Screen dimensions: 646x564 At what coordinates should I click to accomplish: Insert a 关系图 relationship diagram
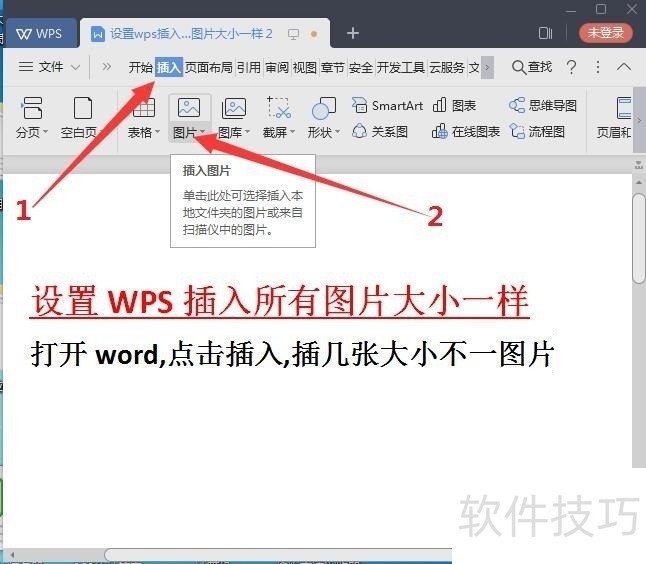click(x=380, y=131)
